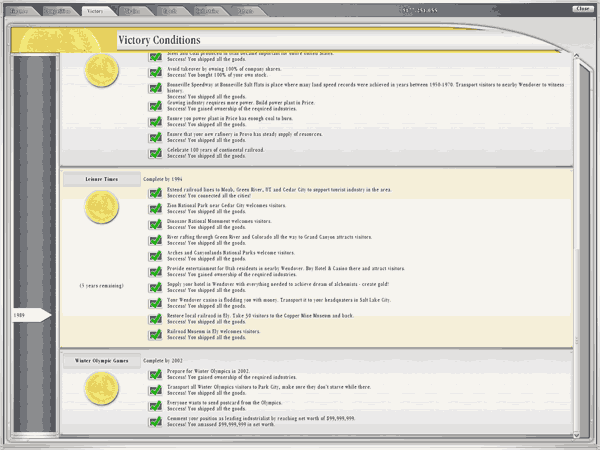Click 'Success! You amassed $99,999,999' text
The width and height of the screenshot is (600, 450).
click(221, 424)
